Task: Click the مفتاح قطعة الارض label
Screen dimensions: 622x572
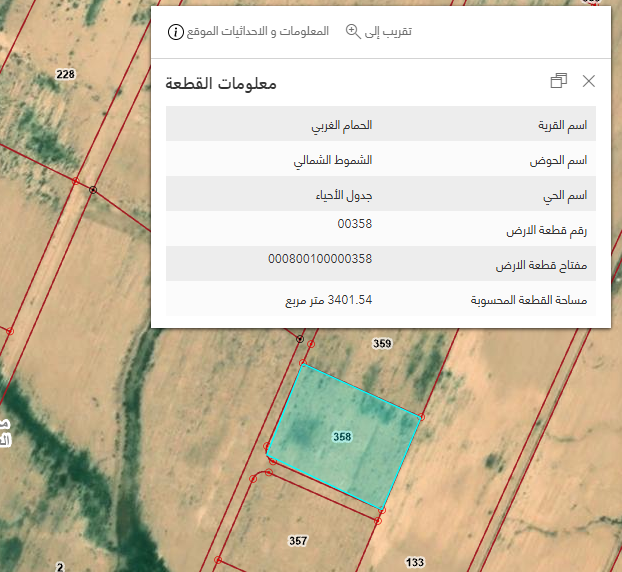Action: tap(541, 265)
